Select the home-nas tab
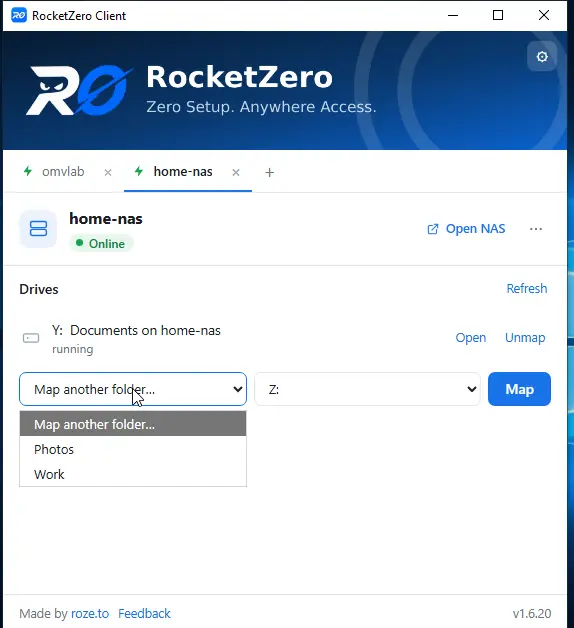 [x=183, y=172]
